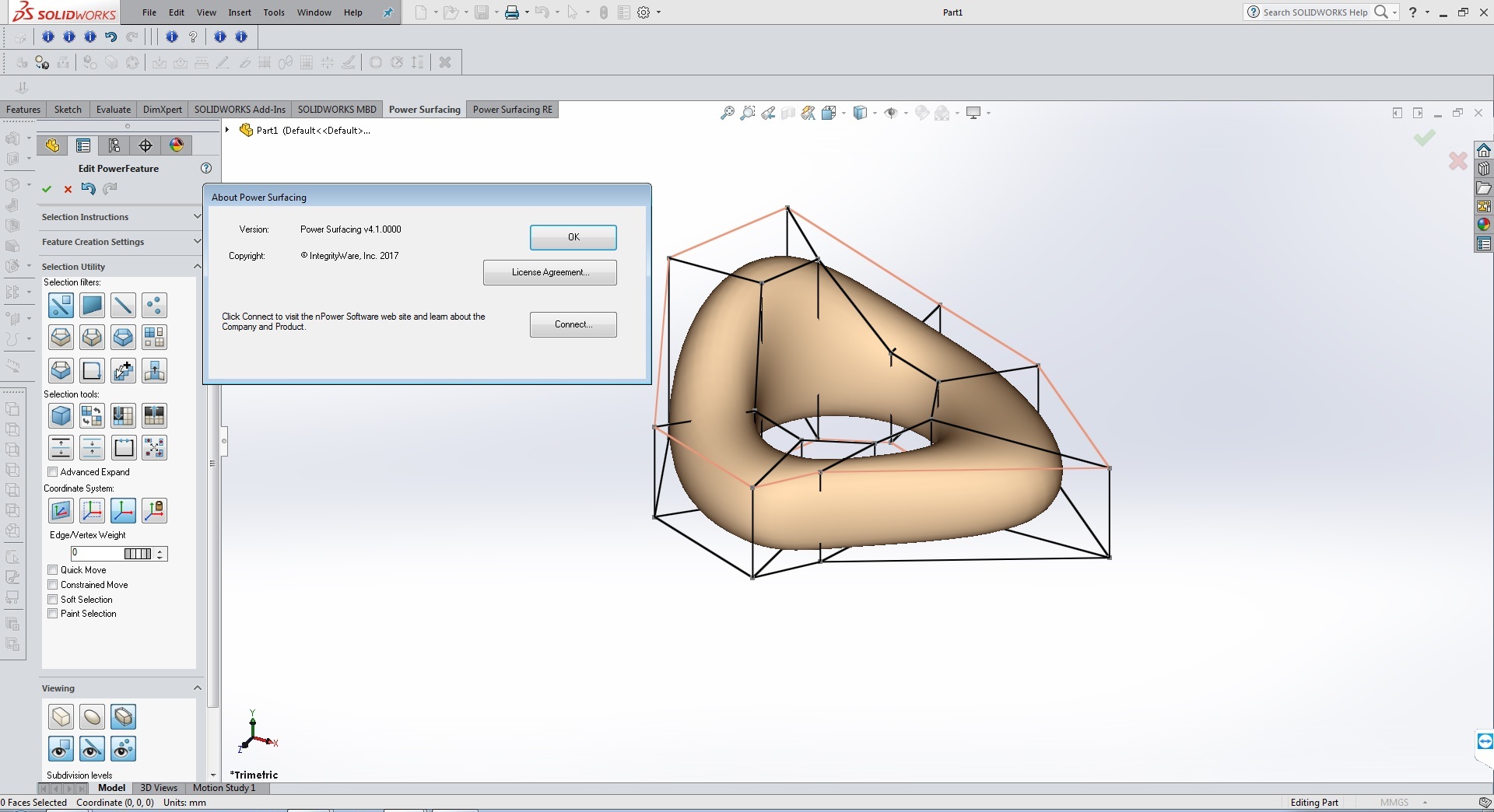Screen dimensions: 1494x812
Task: Click the invert selection tool icon
Action: (92, 416)
